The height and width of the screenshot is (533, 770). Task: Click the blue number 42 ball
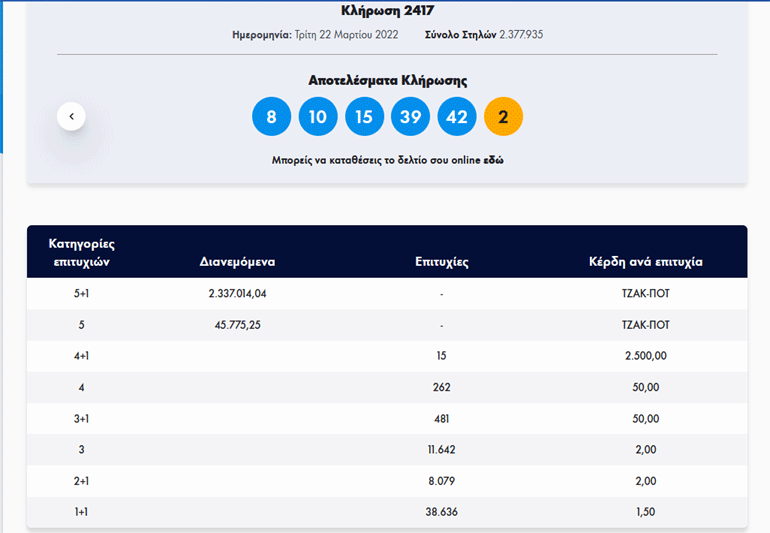pos(457,117)
